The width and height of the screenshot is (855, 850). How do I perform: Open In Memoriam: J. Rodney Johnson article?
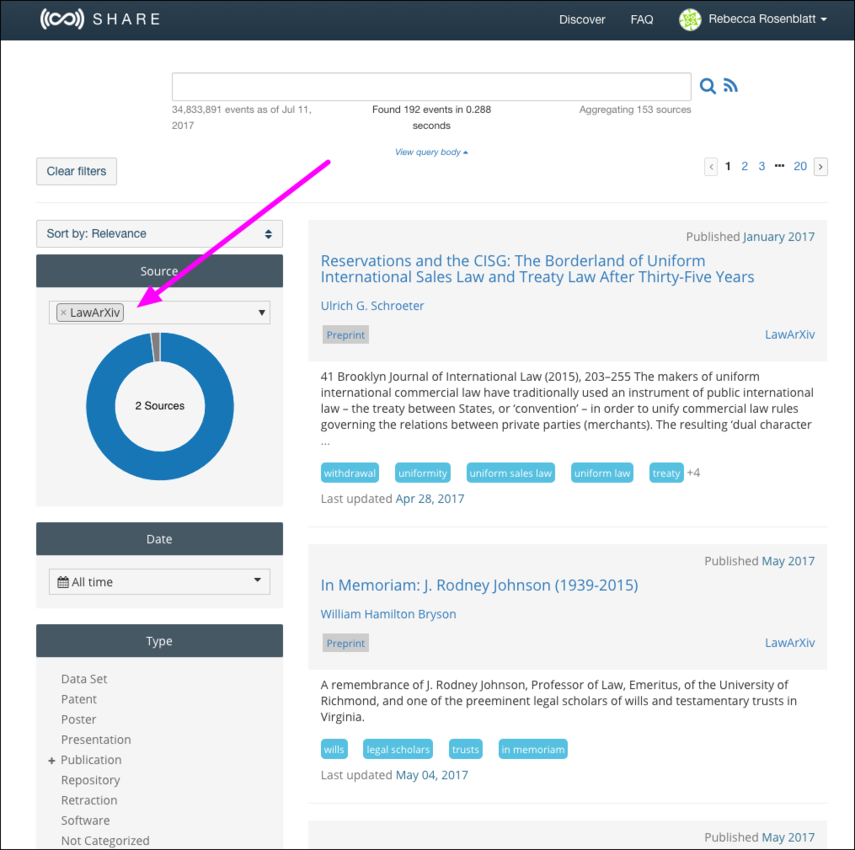479,585
